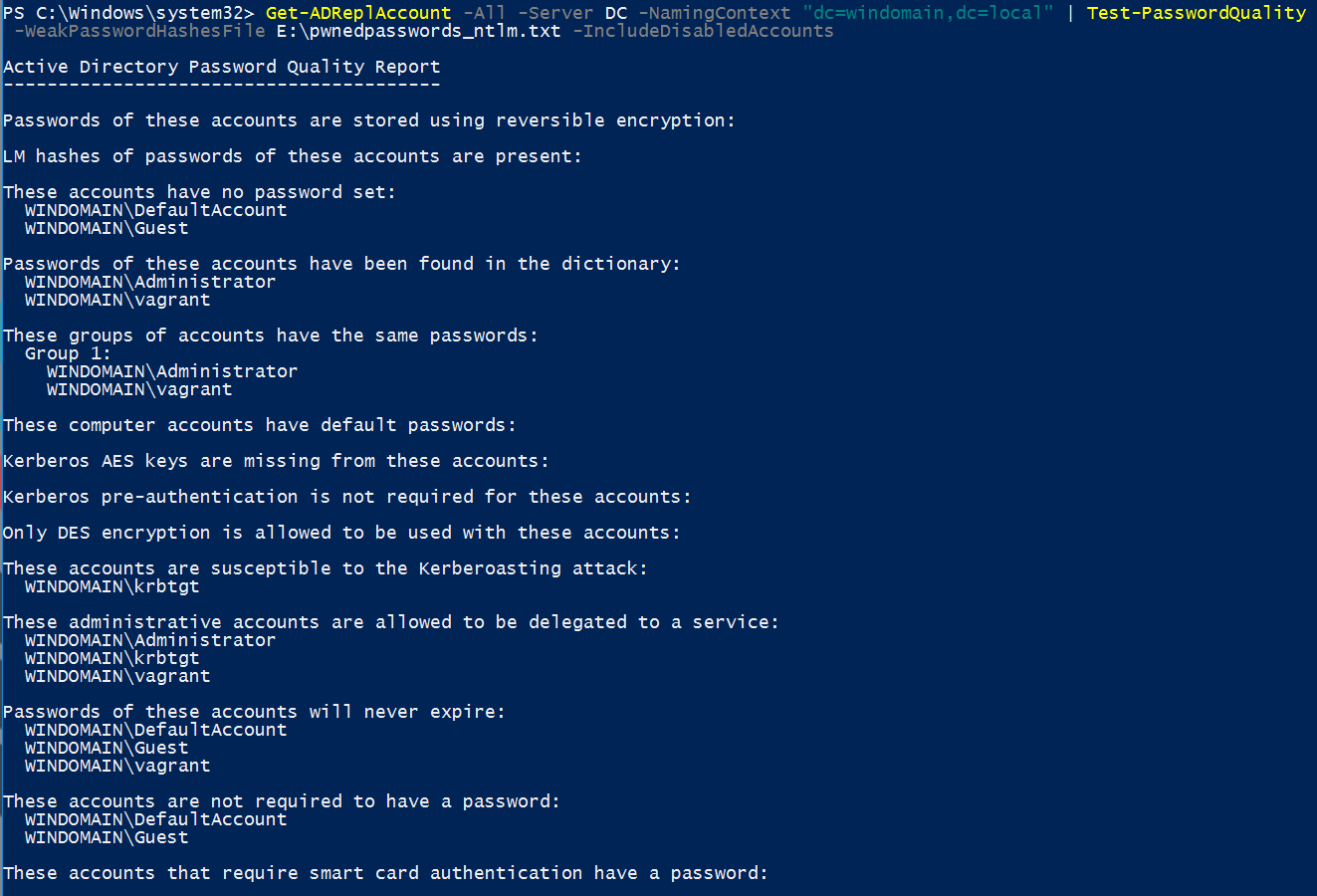
Task: Click the "dc=windomain,dc=local" string argument
Action: click(x=928, y=13)
